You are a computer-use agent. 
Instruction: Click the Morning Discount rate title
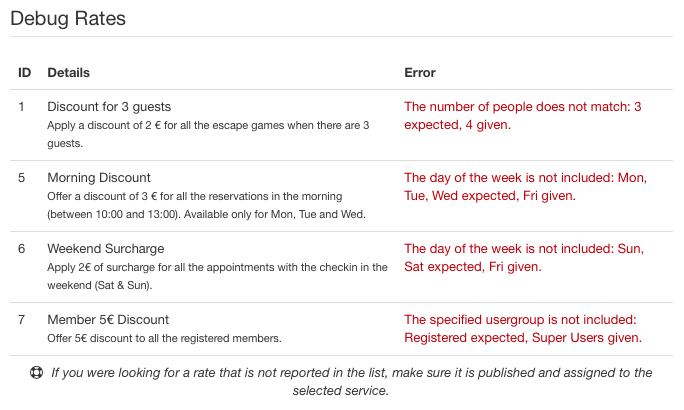pyautogui.click(x=99, y=178)
